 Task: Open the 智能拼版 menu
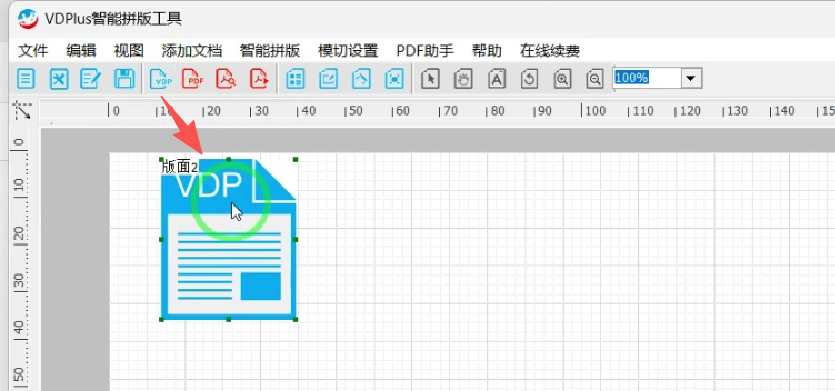(x=270, y=51)
